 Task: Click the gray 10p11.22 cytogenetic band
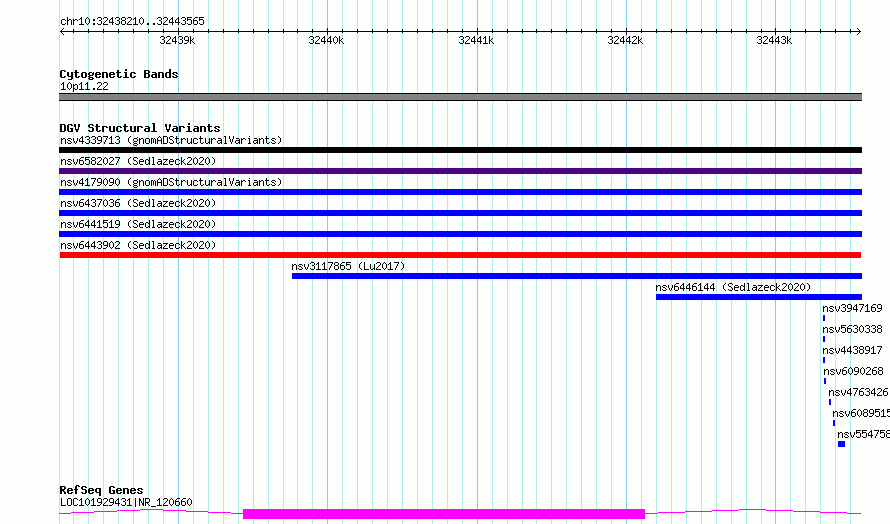point(460,97)
